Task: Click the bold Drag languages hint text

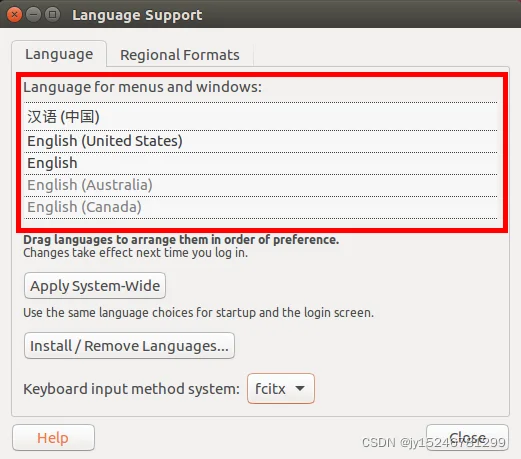Action: pyautogui.click(x=181, y=240)
